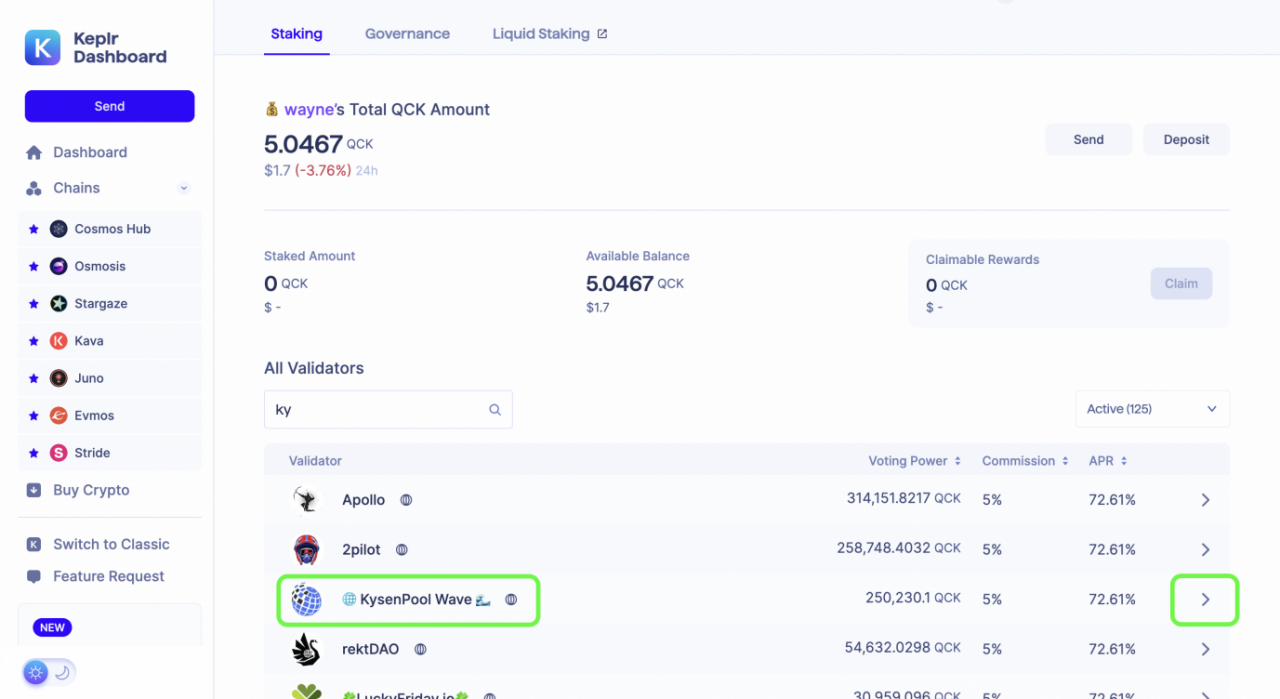Open Apollo validator details arrow
This screenshot has width=1280, height=699.
1205,500
